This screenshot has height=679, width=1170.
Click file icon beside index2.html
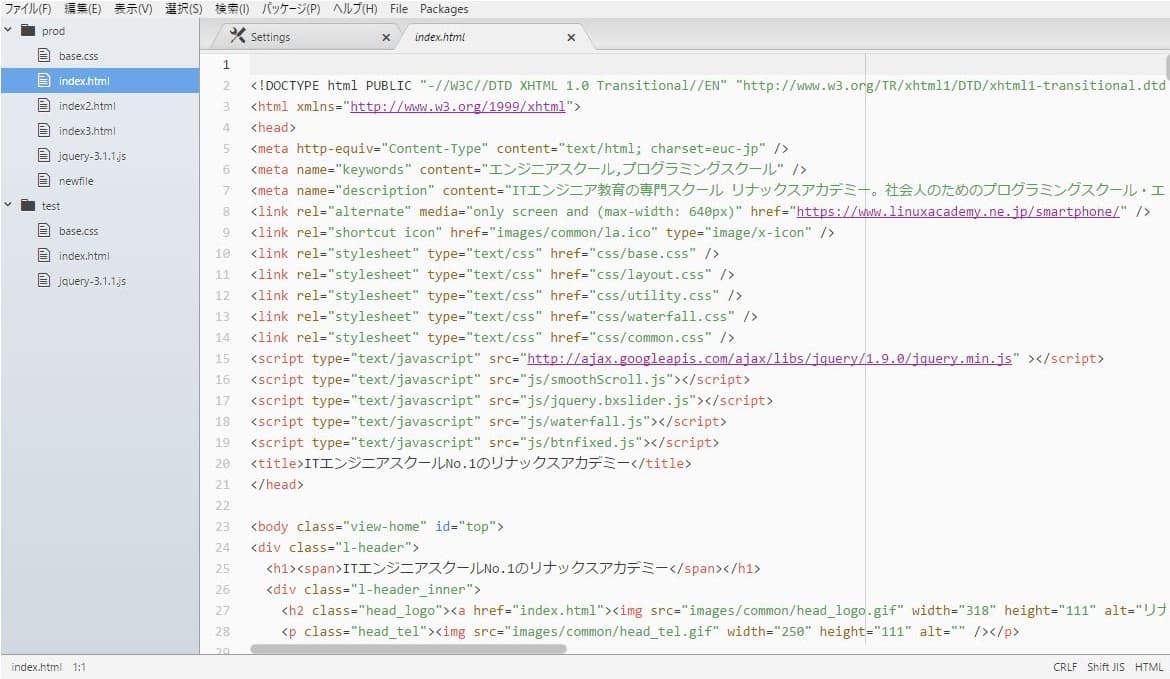(x=44, y=106)
